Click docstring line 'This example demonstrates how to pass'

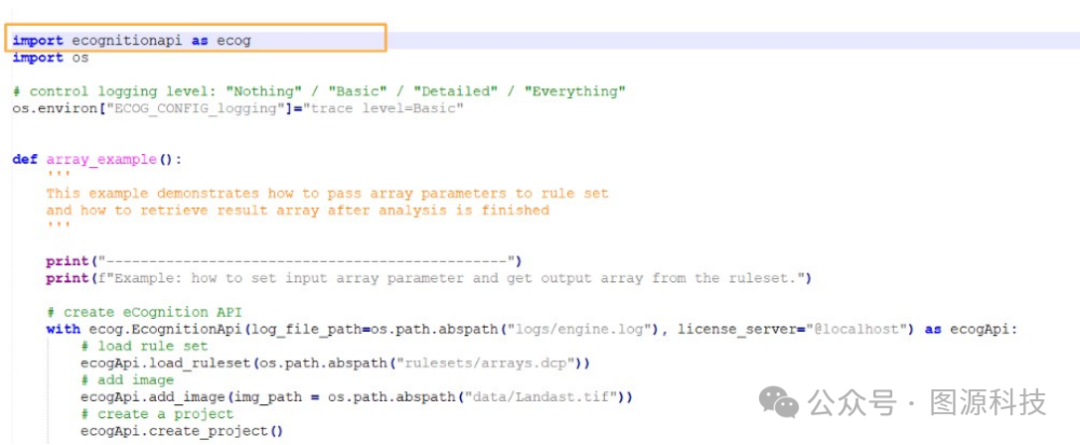(327, 194)
